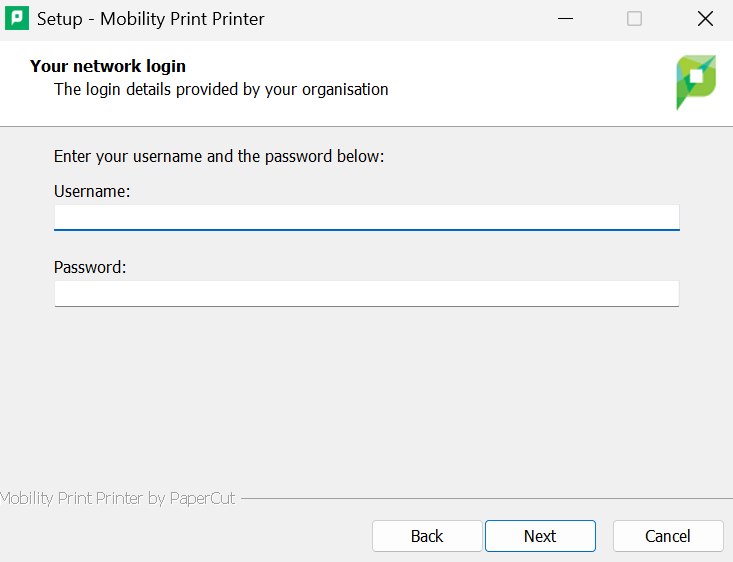Click the "Username:" label
Viewport: 733px width, 562px height.
tap(92, 191)
